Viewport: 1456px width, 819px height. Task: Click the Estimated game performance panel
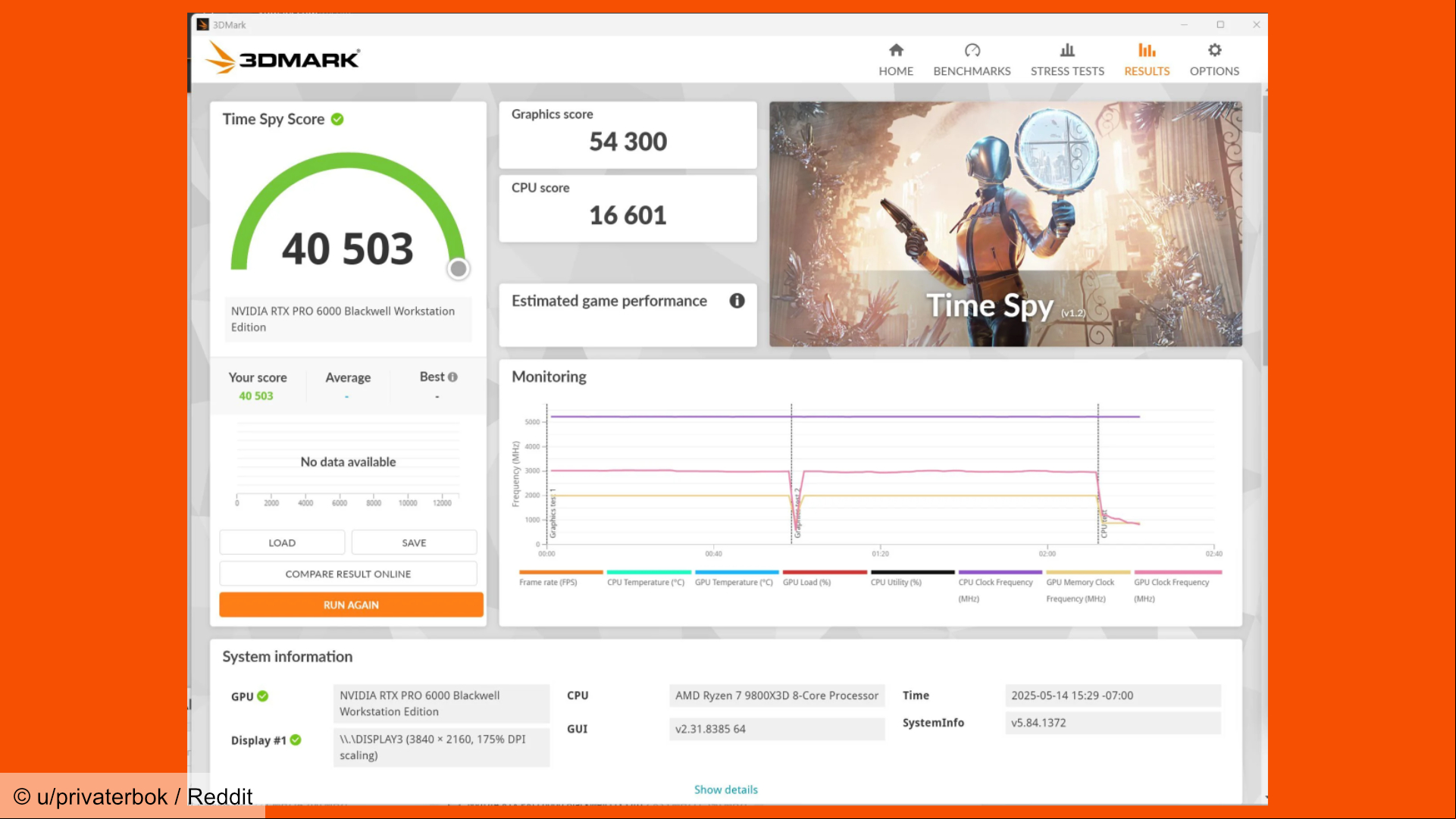(x=628, y=315)
